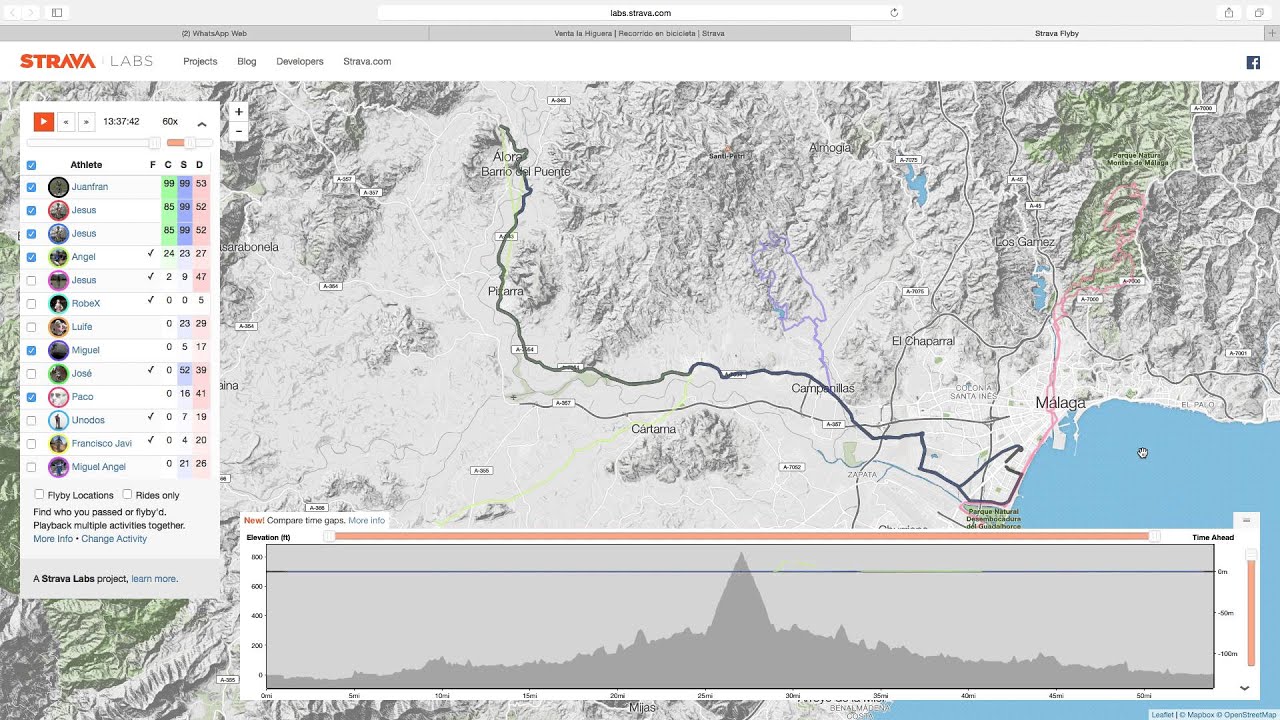Image resolution: width=1280 pixels, height=720 pixels.
Task: Click Unodos's profile avatar
Action: 58,420
